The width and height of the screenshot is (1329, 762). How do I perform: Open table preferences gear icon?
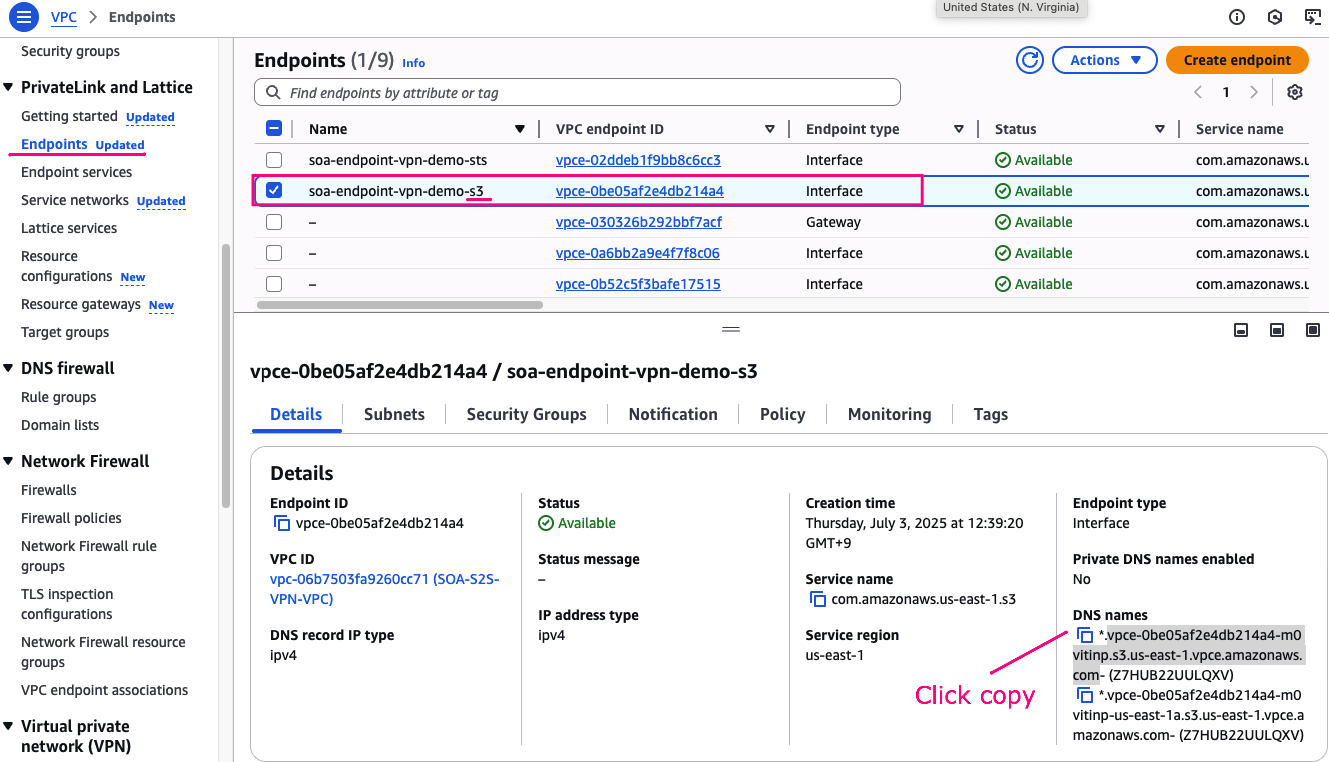pyautogui.click(x=1295, y=92)
